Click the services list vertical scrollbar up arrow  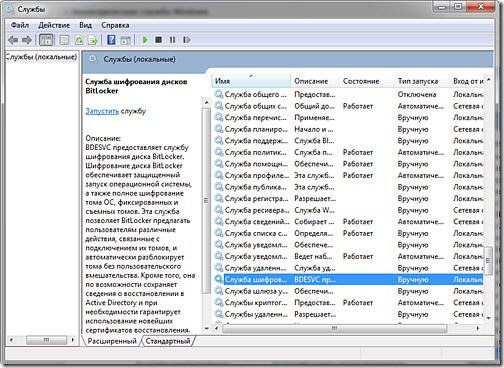pyautogui.click(x=488, y=80)
